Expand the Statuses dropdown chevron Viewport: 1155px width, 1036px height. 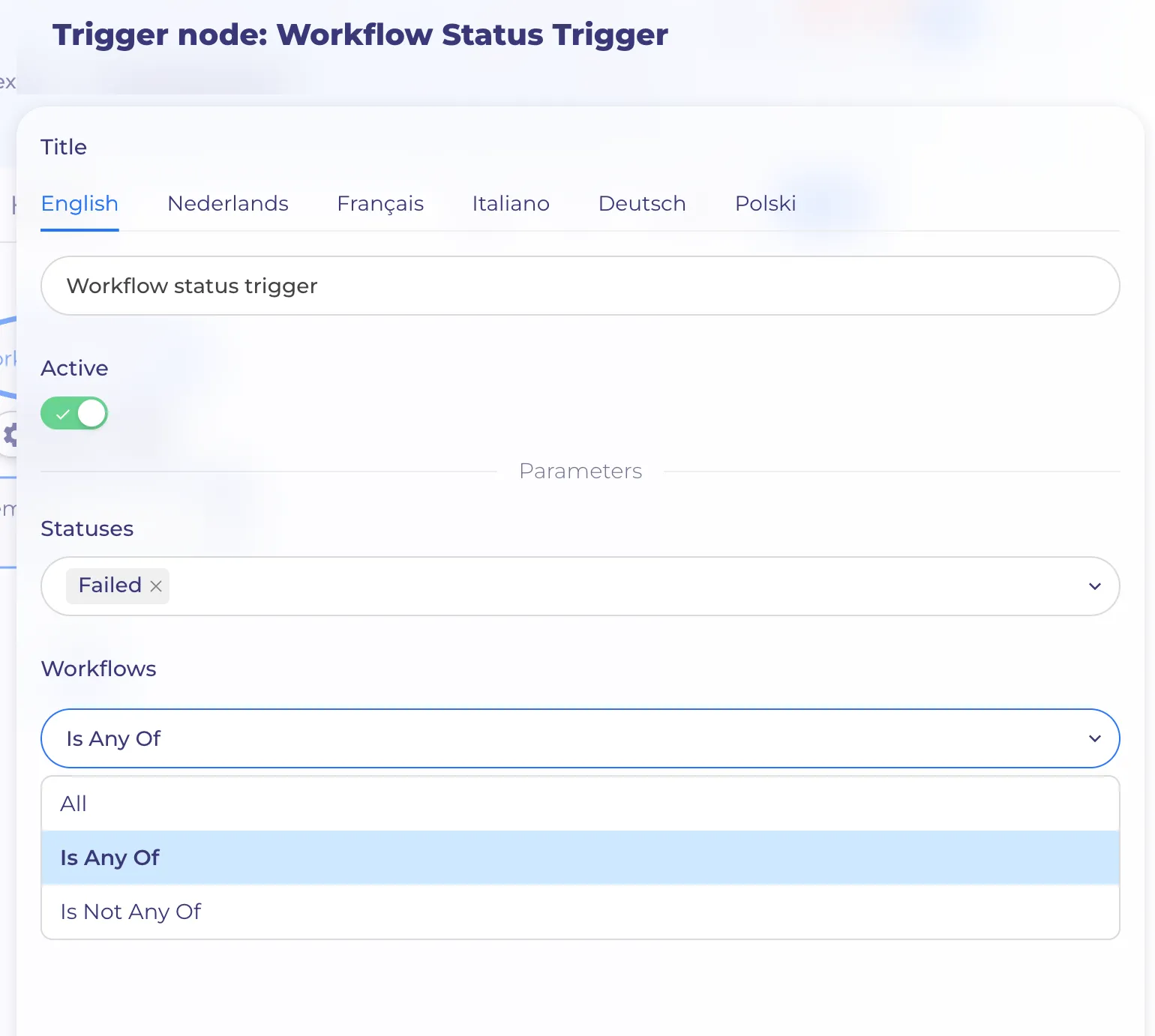(x=1094, y=586)
